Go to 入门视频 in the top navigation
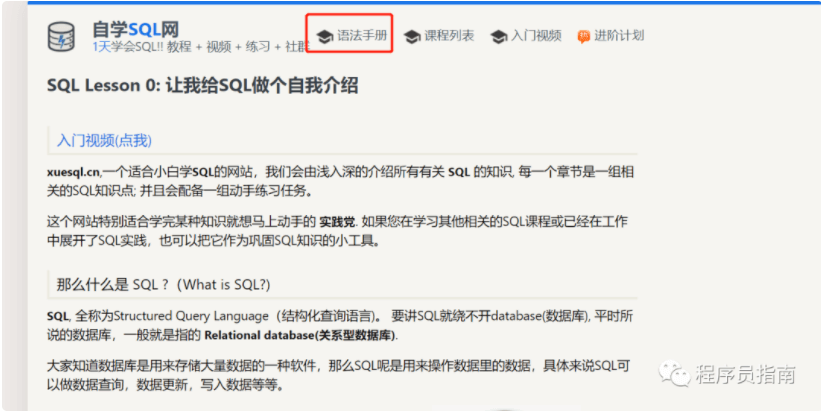 [536, 36]
